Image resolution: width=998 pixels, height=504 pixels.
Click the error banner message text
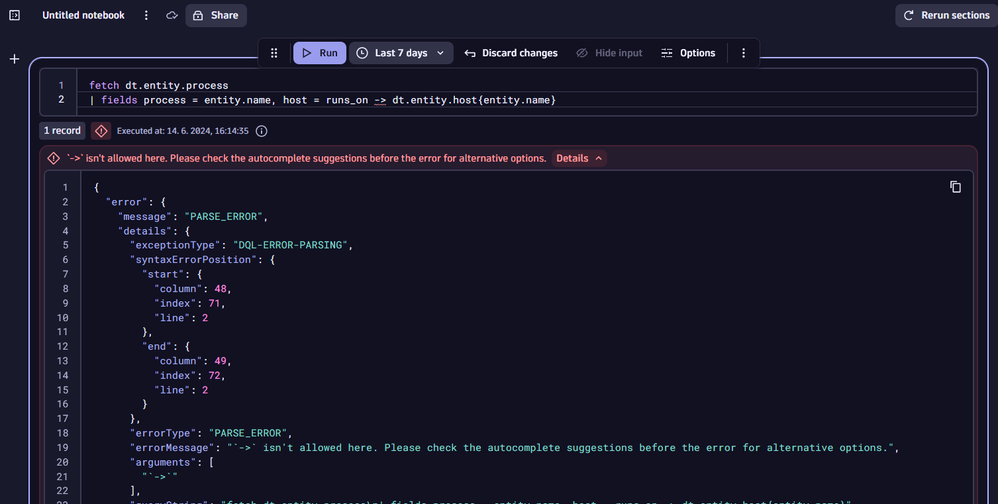pos(306,158)
